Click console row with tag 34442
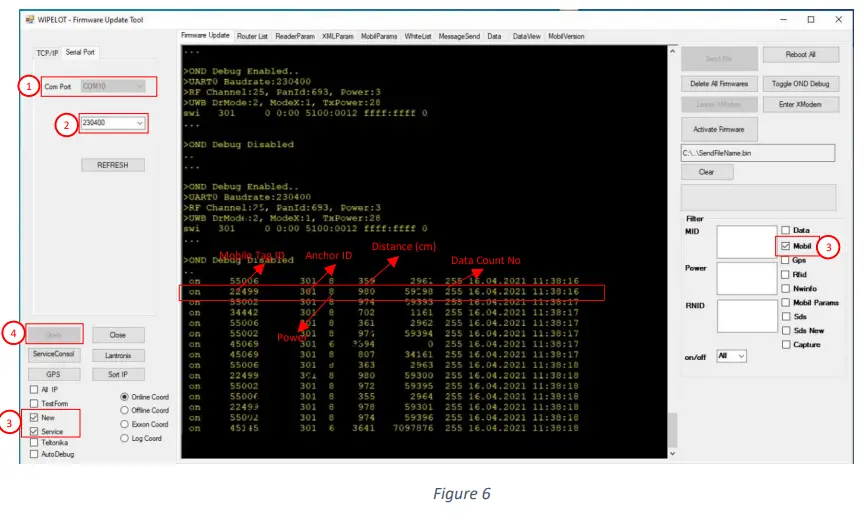The height and width of the screenshot is (520, 864). 384,313
